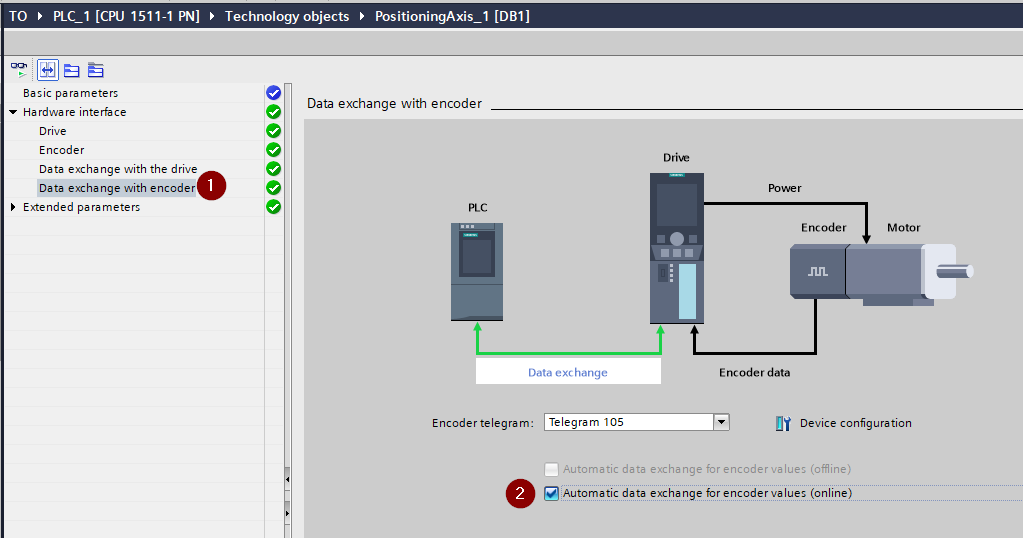
Task: Click the Encoder data label in diagram
Action: [754, 372]
